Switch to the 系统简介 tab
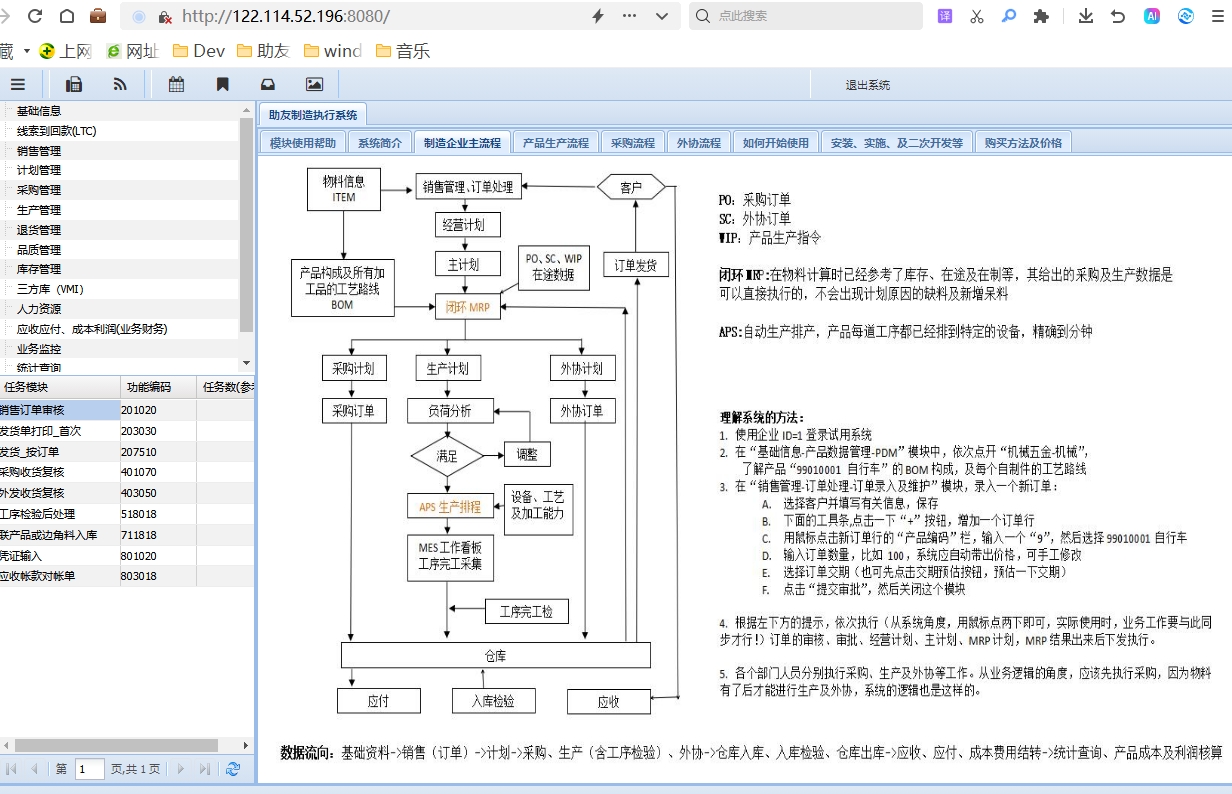This screenshot has height=794, width=1232. pos(380,143)
